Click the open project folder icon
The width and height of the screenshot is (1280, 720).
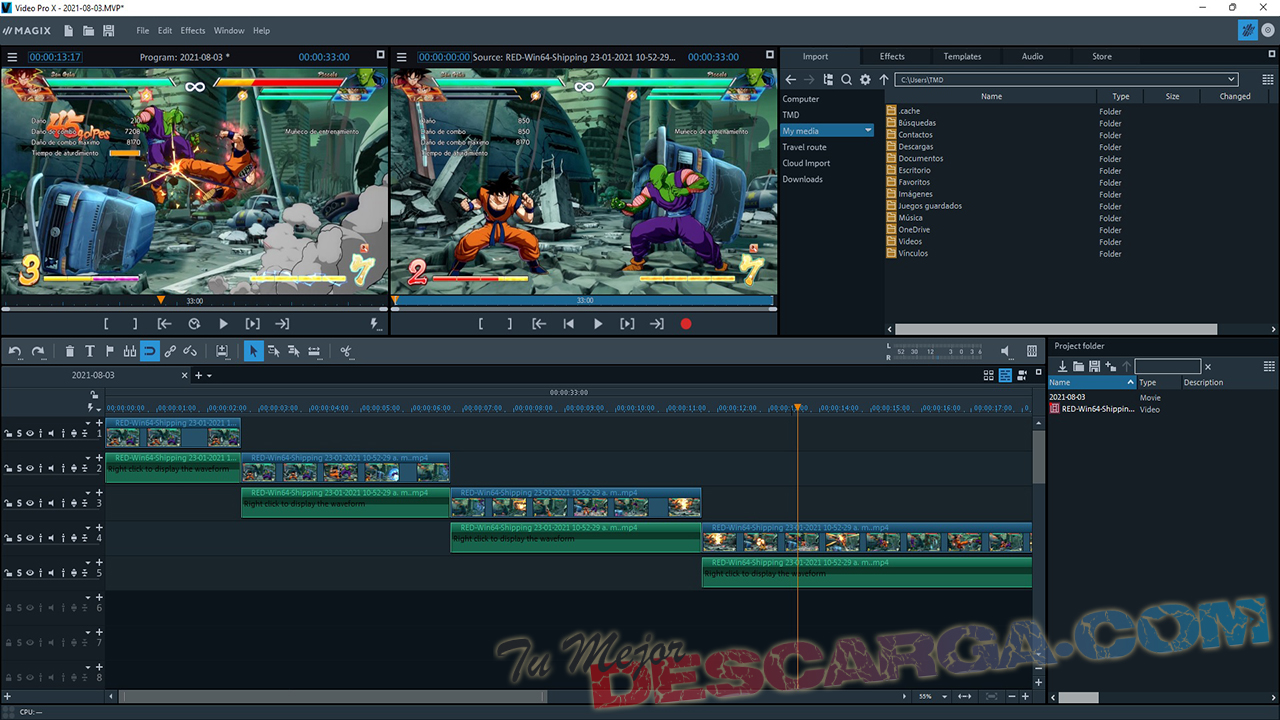click(88, 31)
